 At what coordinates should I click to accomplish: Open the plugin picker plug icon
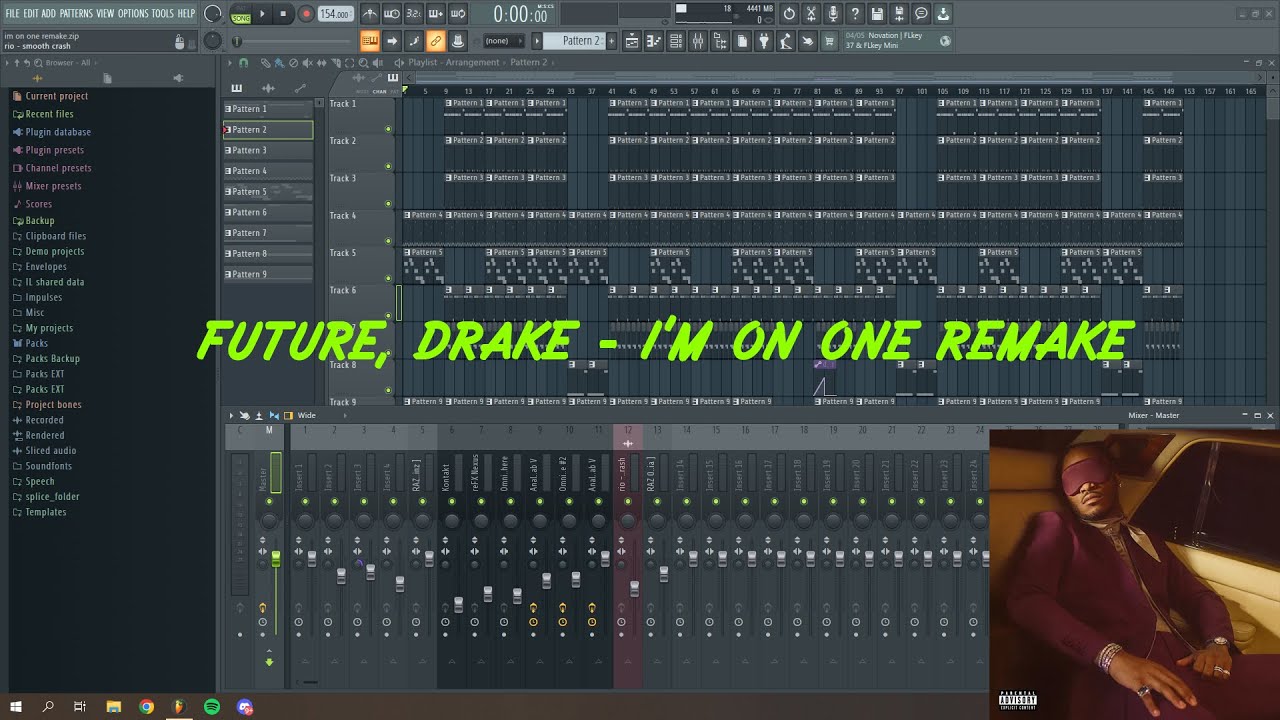pos(764,41)
